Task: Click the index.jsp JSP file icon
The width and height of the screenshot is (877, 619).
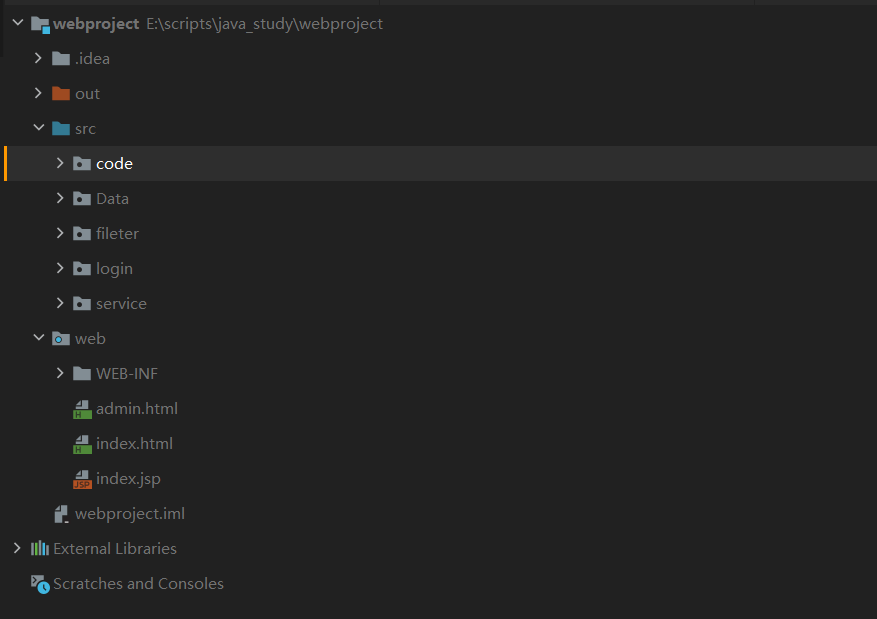Action: [82, 479]
